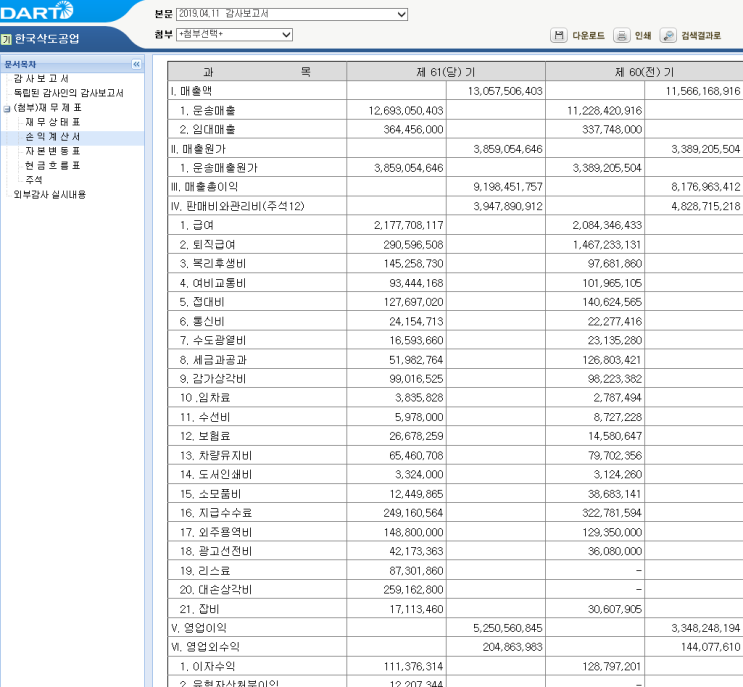
Task: Open 재무상태표 in the tree
Action: (x=53, y=122)
